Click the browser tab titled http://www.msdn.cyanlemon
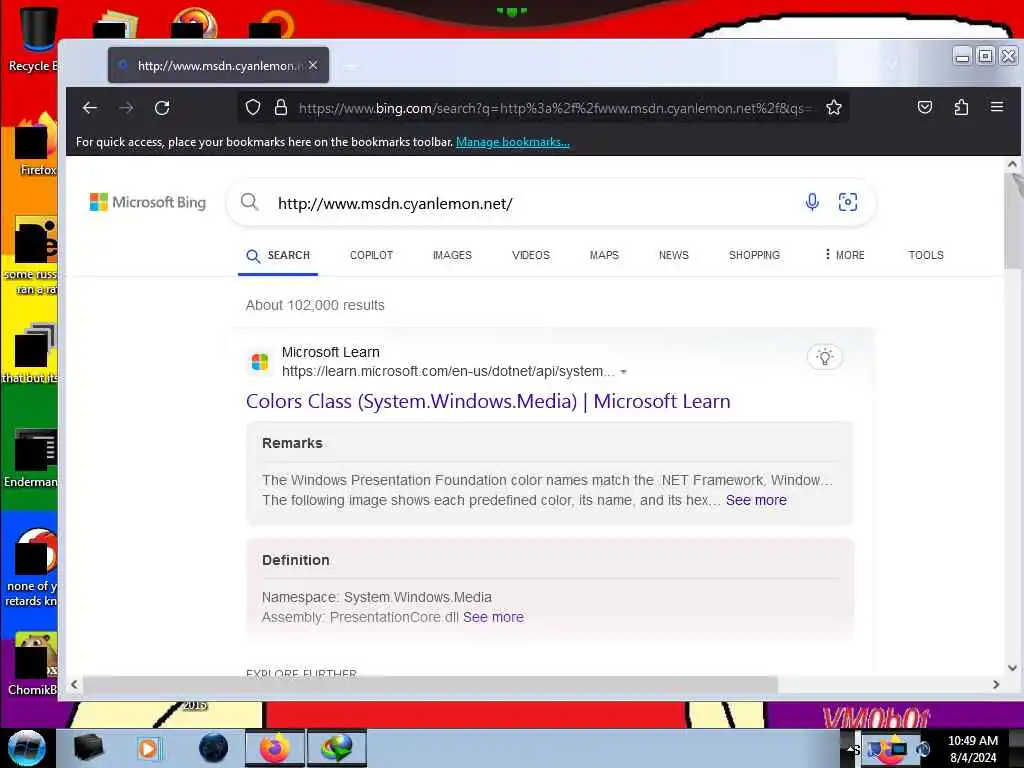The height and width of the screenshot is (768, 1024). (218, 65)
